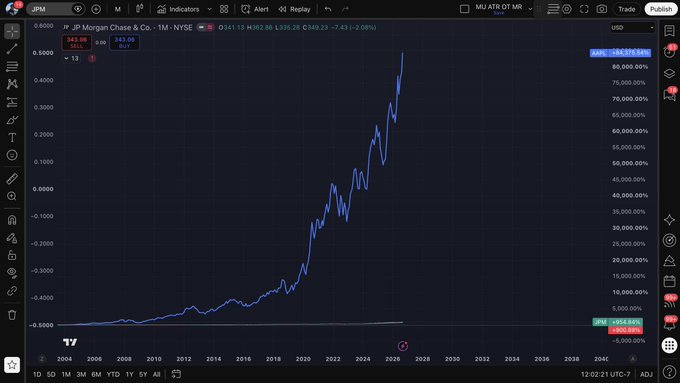The height and width of the screenshot is (383, 680).
Task: Select the ruler measure tool
Action: pos(12,178)
